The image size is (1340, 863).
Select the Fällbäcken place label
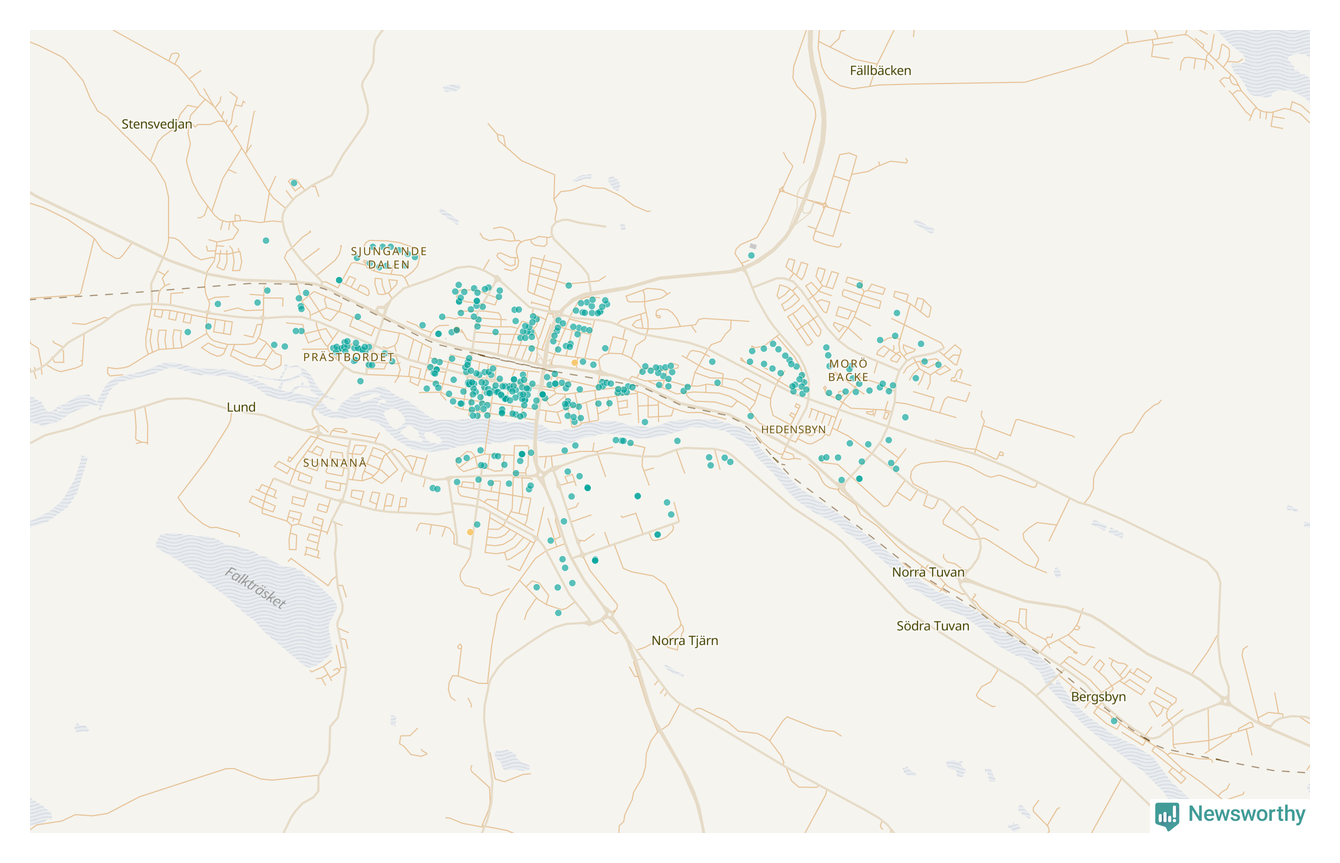(880, 71)
